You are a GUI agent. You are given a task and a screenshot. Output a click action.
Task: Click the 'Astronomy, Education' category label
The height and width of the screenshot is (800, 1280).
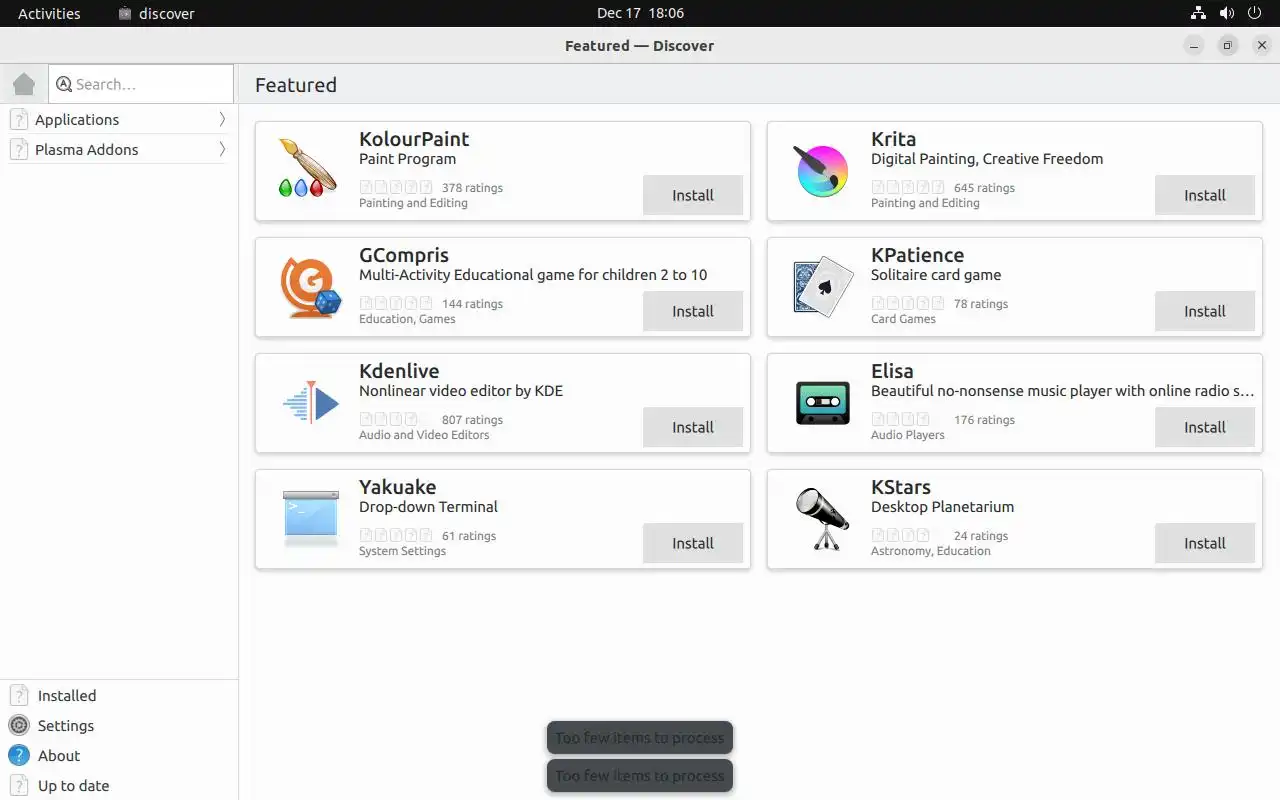point(931,551)
